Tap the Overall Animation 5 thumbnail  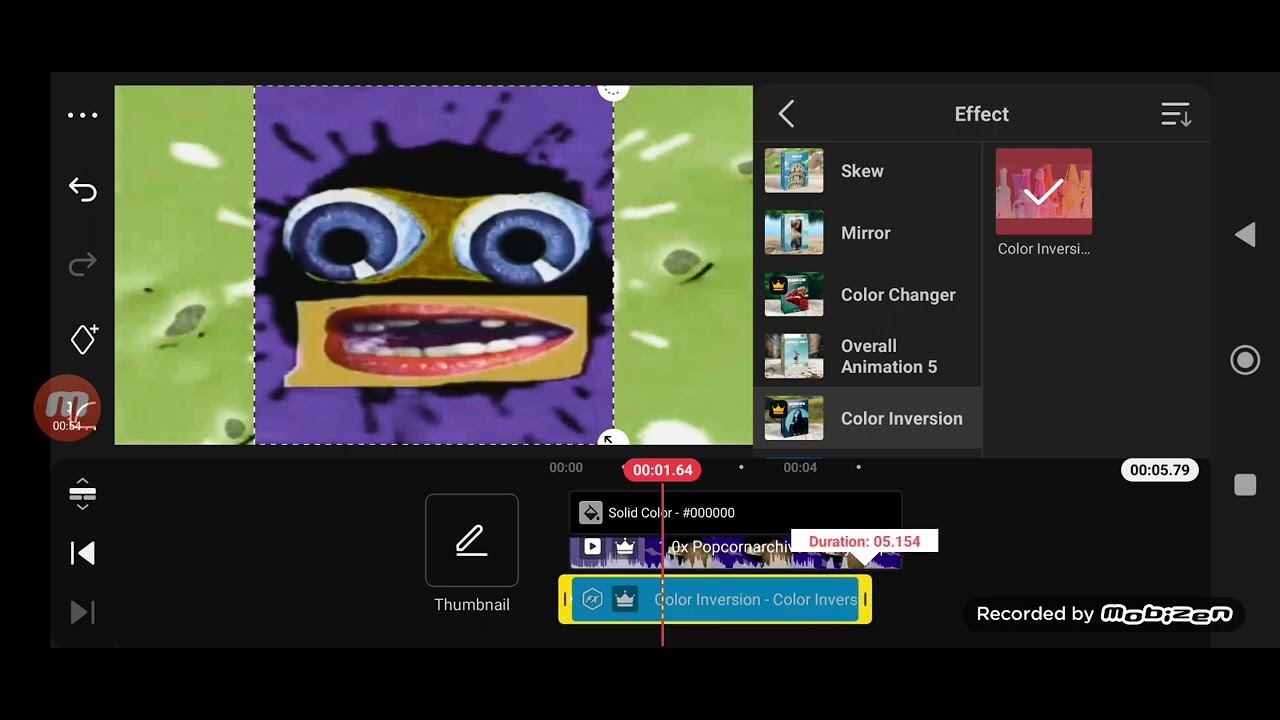tap(794, 357)
